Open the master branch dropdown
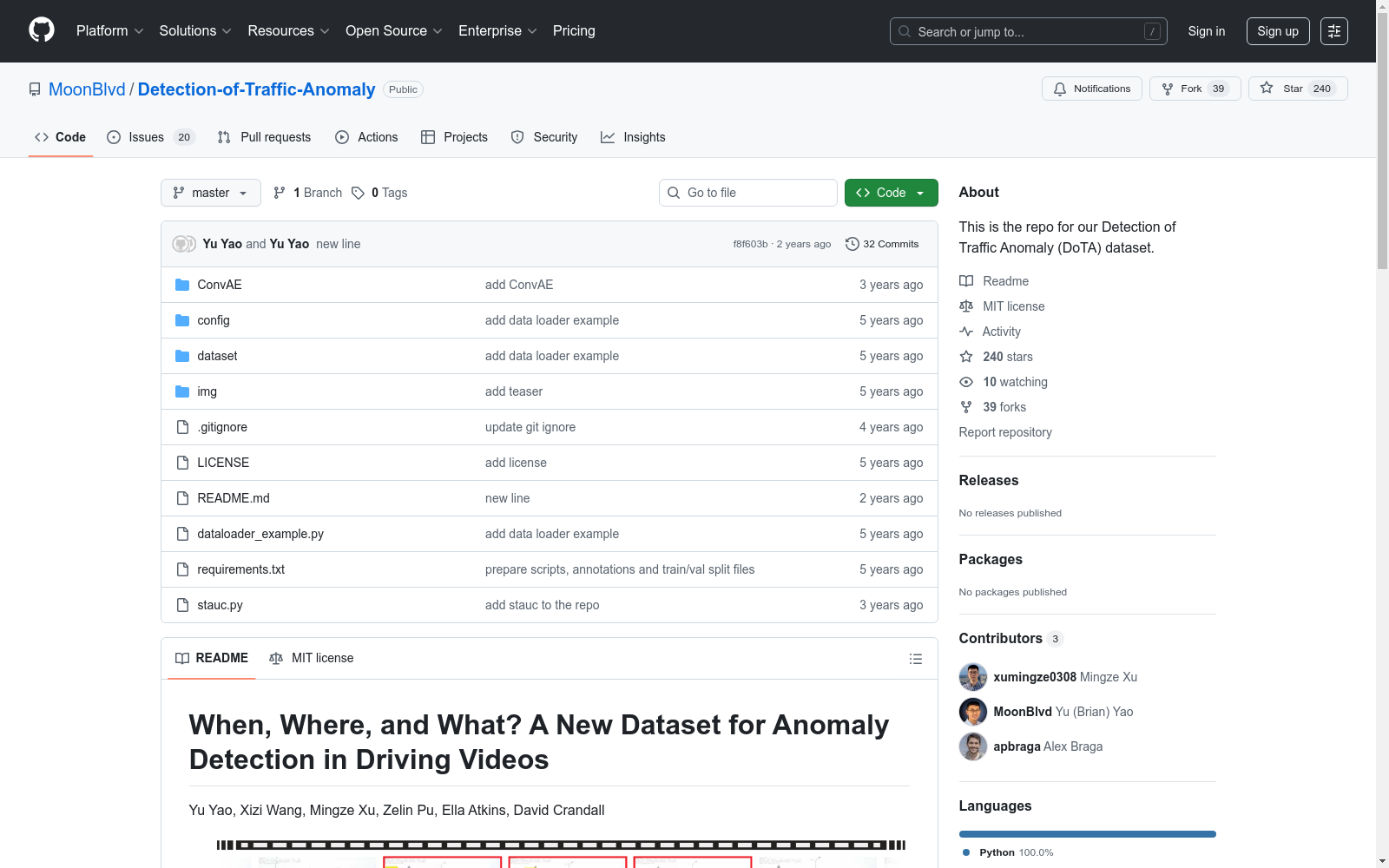This screenshot has height=868, width=1389. click(211, 193)
